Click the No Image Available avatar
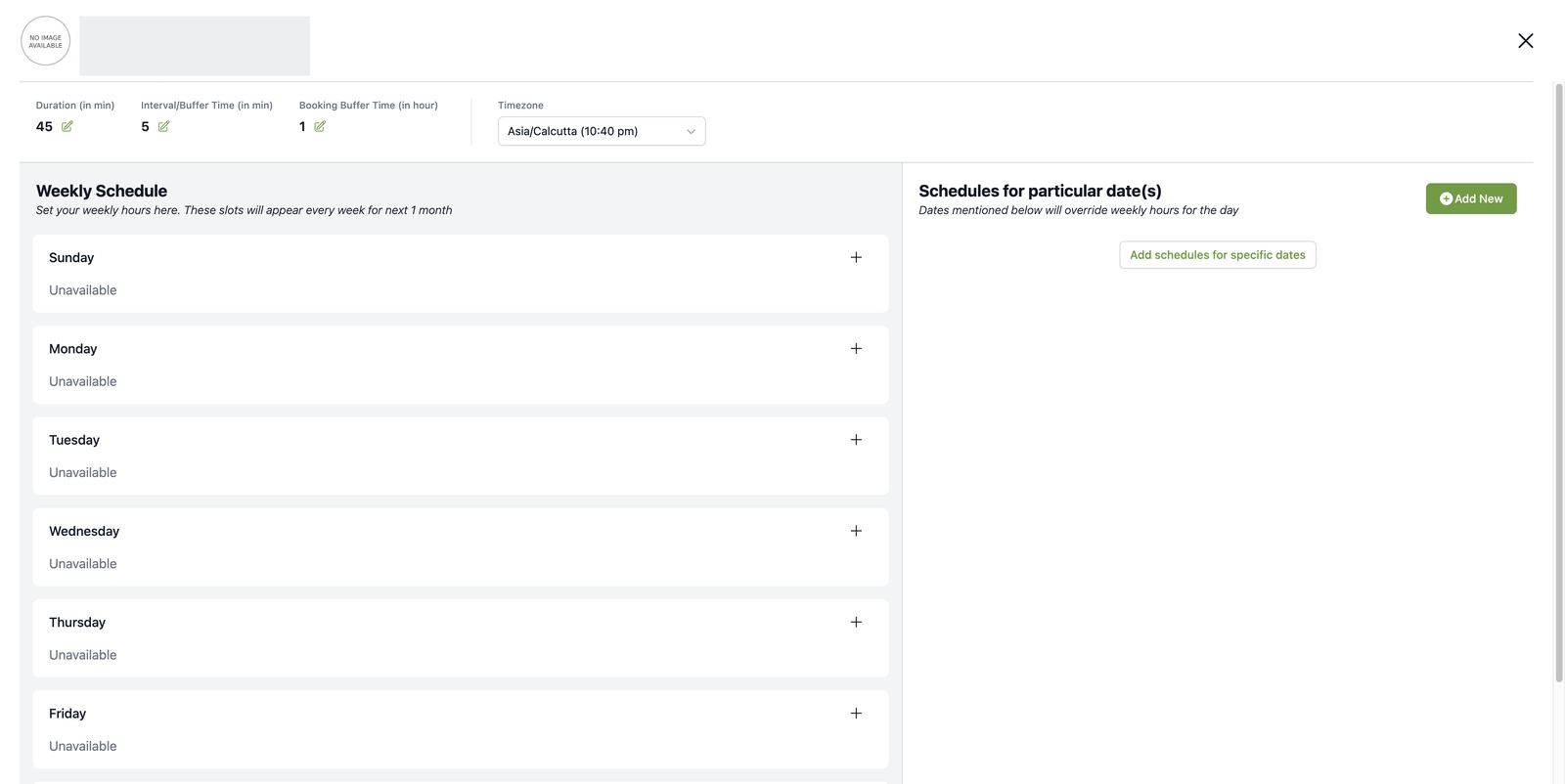 (x=45, y=41)
